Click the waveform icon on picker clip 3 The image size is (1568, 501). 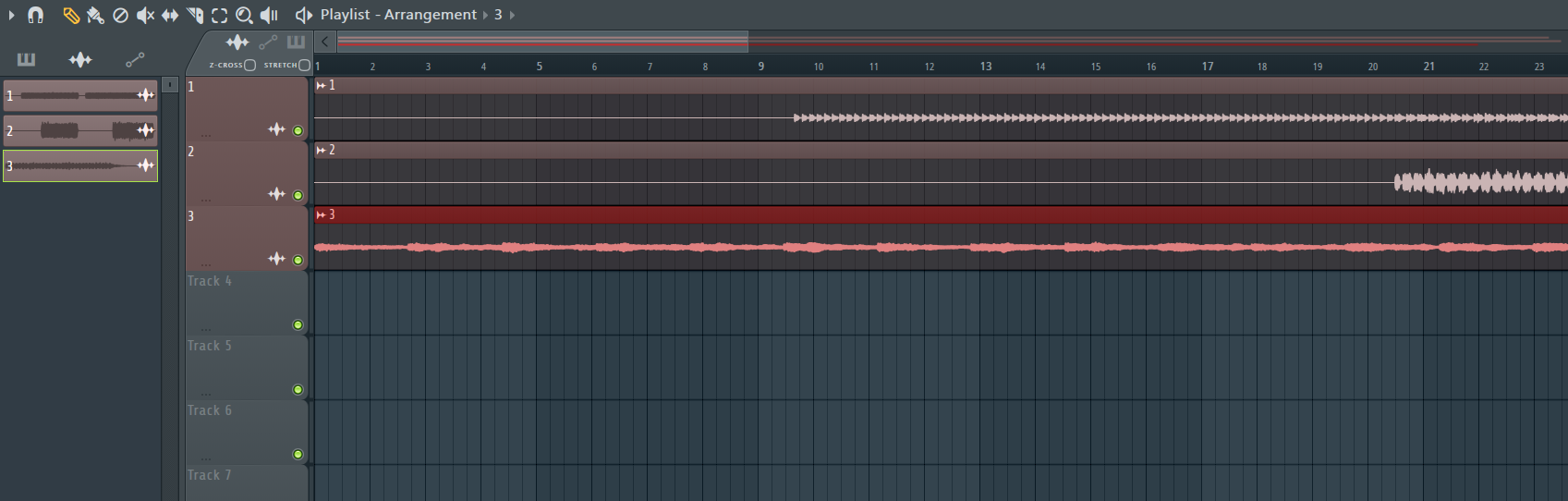[x=146, y=165]
